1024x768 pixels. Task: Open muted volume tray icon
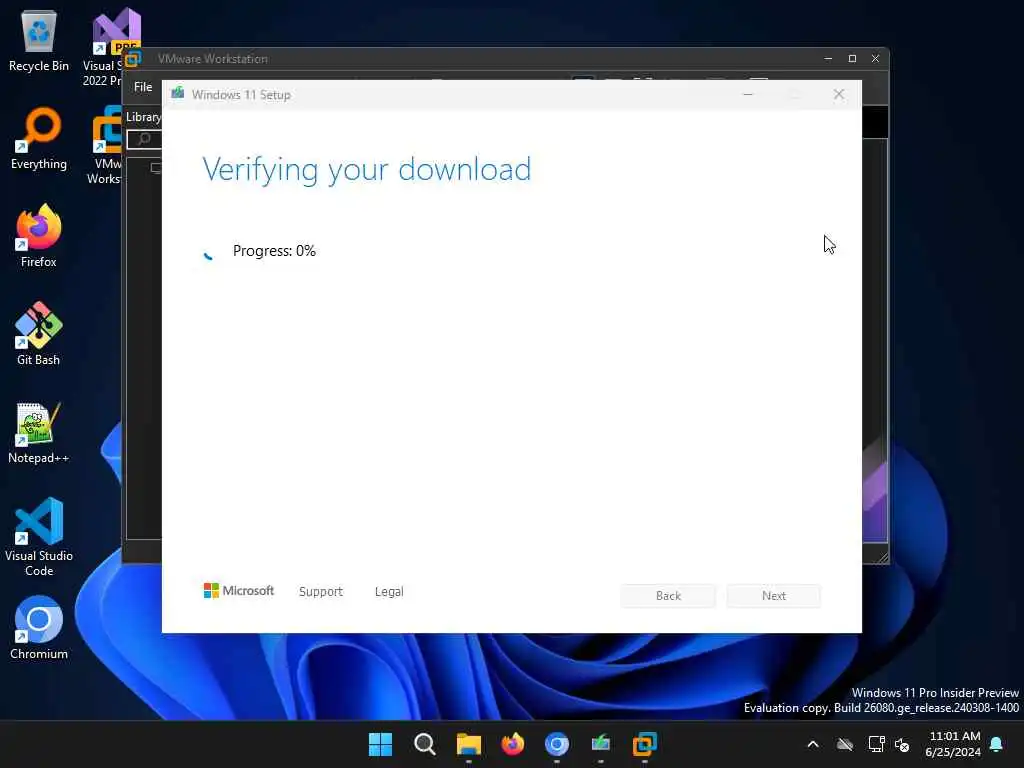(x=903, y=744)
